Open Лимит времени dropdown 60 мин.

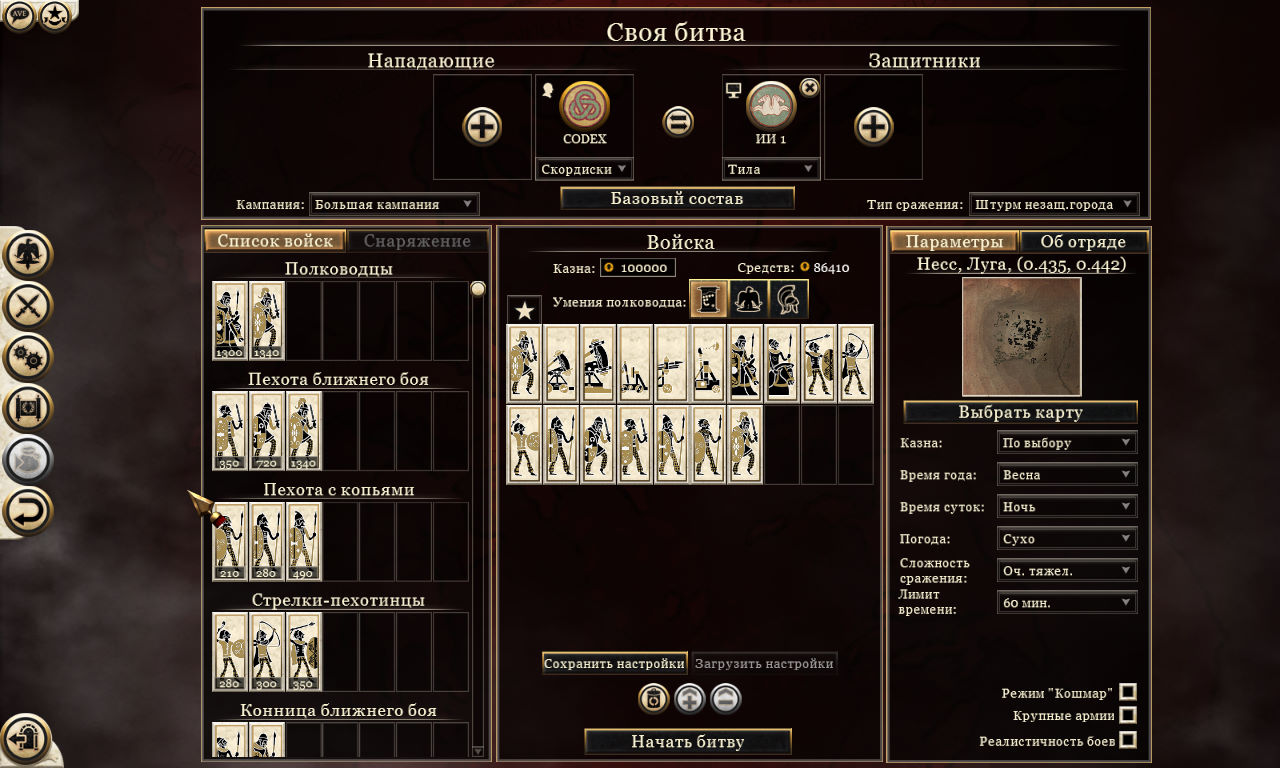click(1067, 602)
